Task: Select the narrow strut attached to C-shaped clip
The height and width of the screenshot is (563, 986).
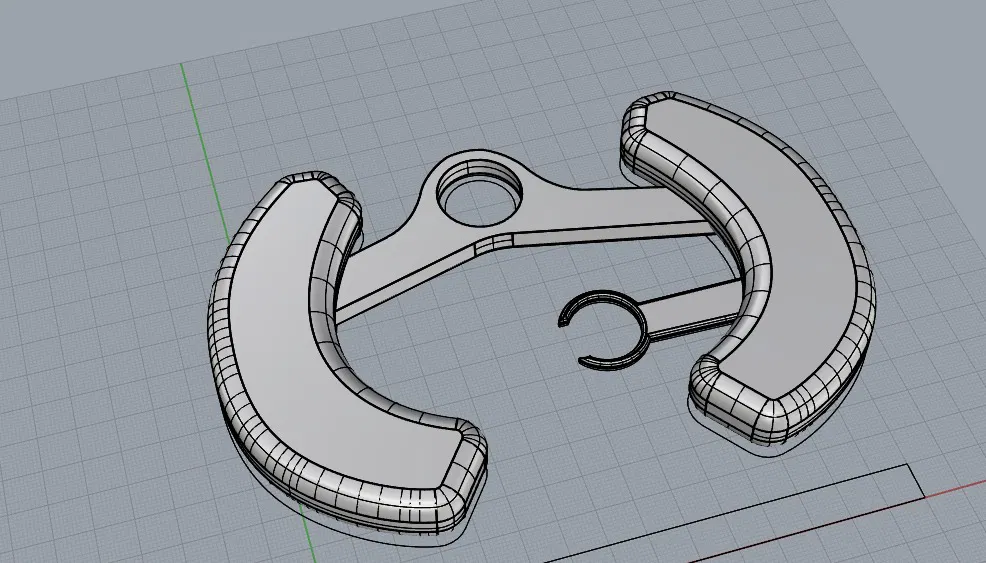Action: click(692, 309)
